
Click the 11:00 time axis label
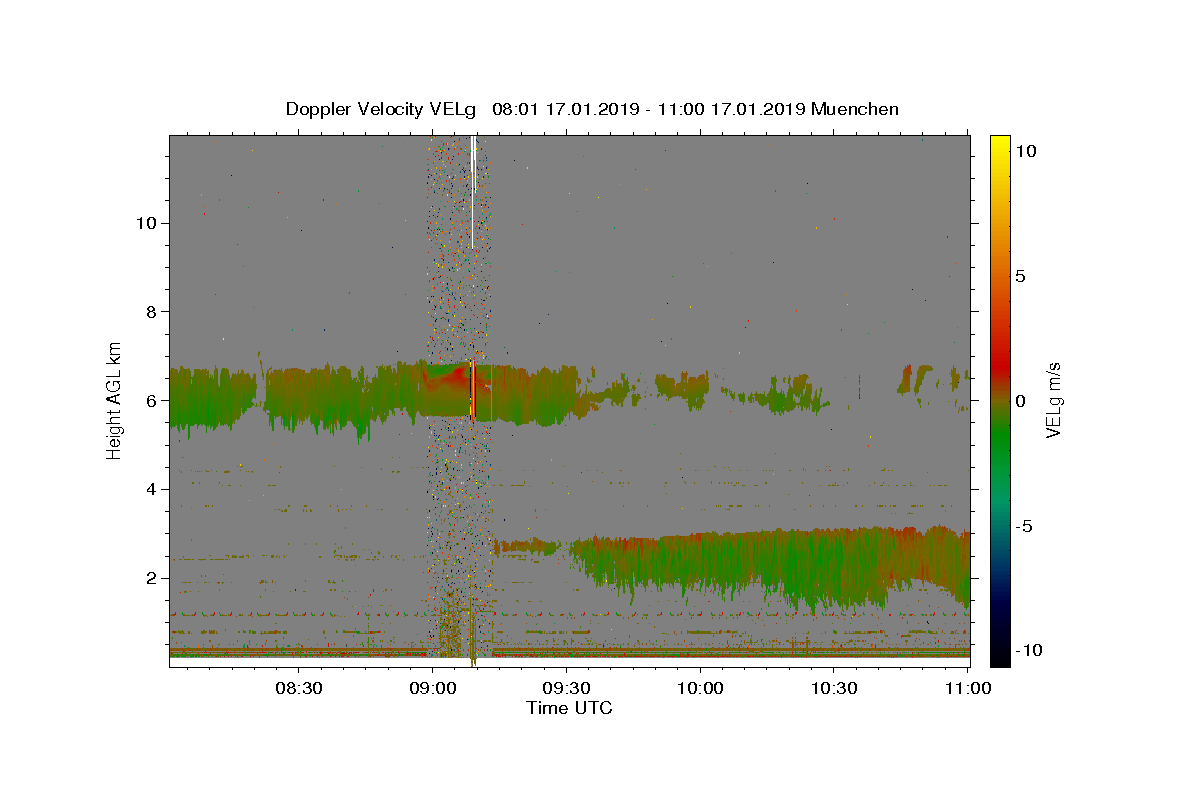(x=969, y=688)
